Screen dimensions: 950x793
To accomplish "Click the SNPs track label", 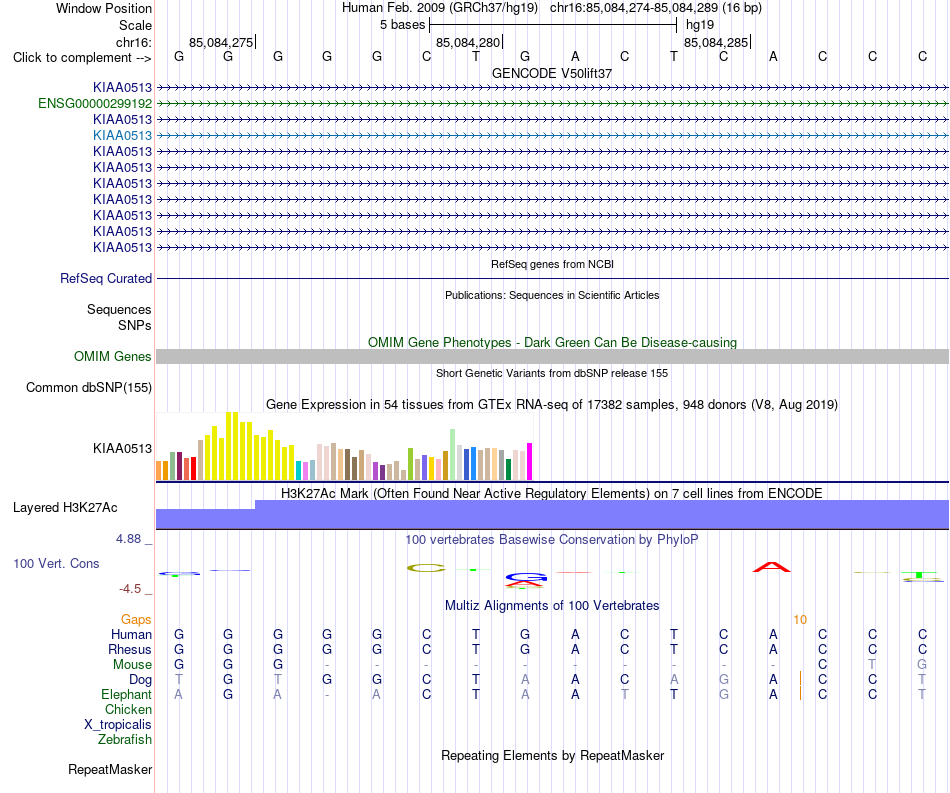I will click(135, 325).
